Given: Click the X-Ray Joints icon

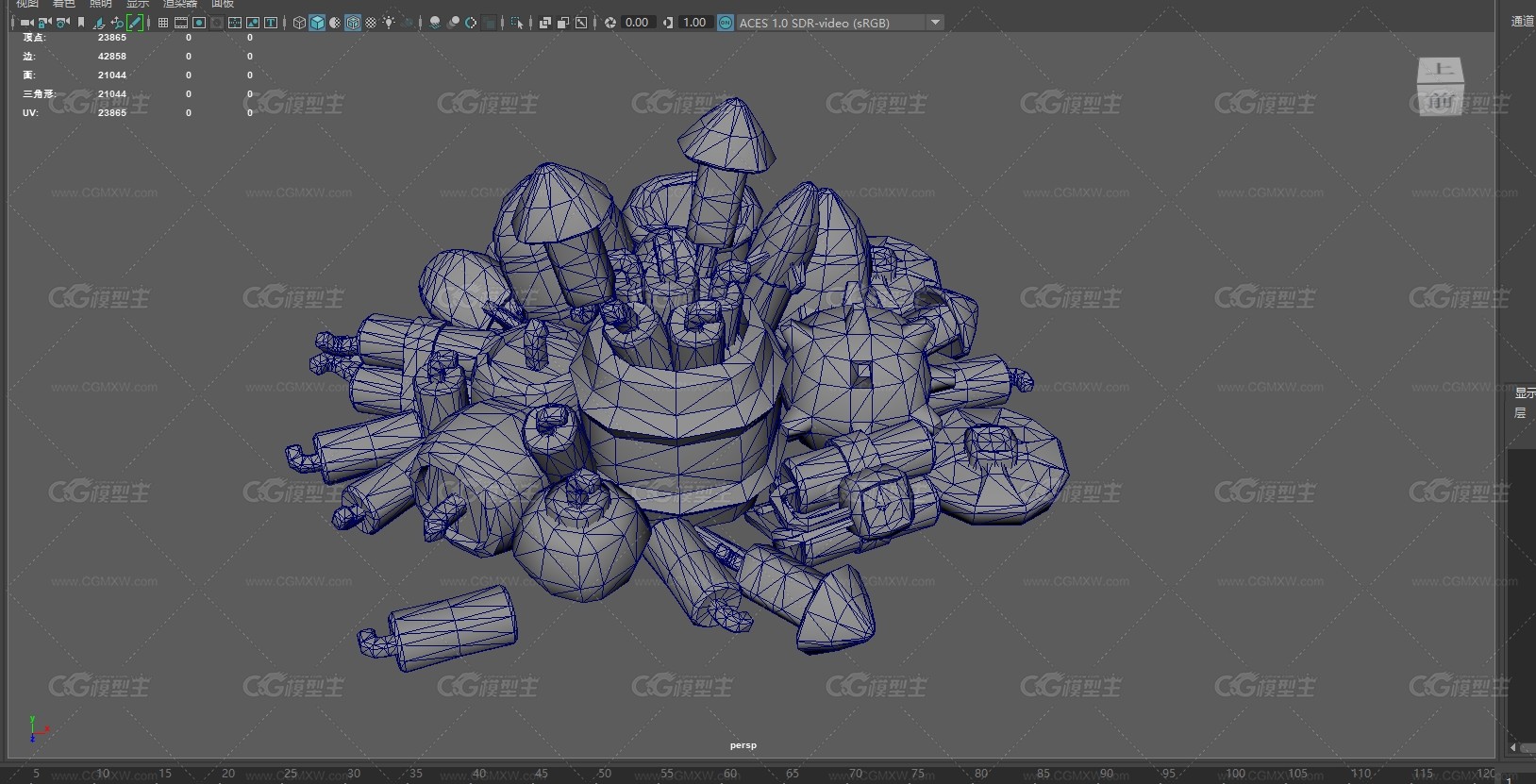Looking at the screenshot, I should tap(580, 23).
